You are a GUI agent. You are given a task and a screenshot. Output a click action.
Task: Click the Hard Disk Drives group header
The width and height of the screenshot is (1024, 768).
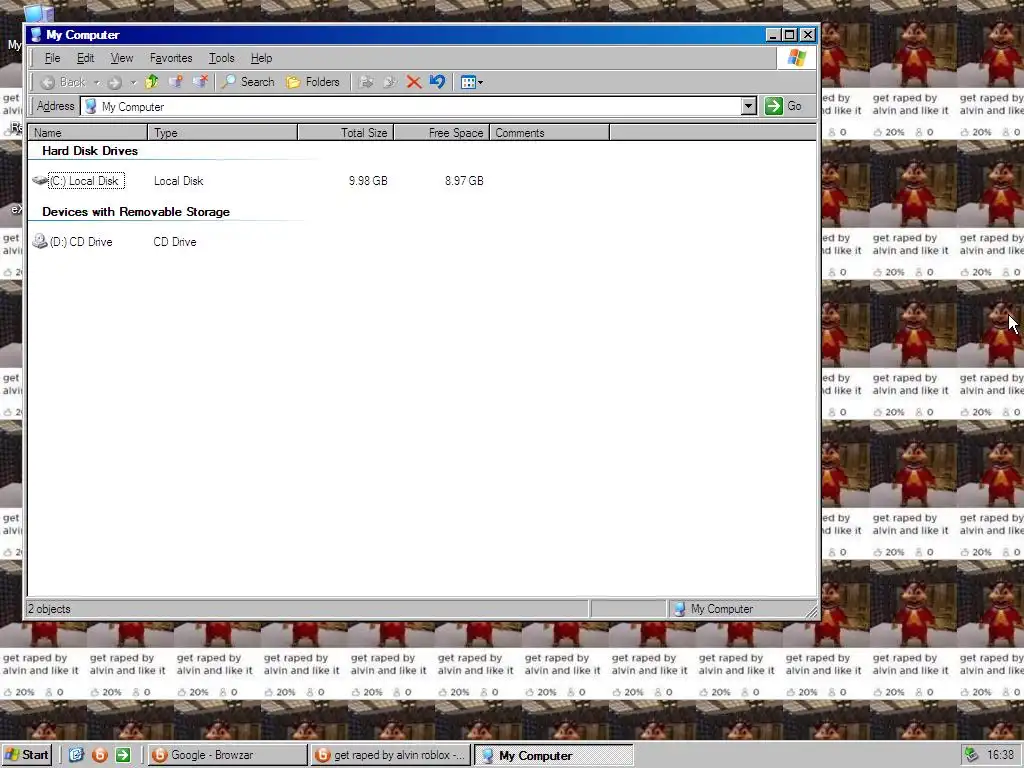pyautogui.click(x=90, y=151)
